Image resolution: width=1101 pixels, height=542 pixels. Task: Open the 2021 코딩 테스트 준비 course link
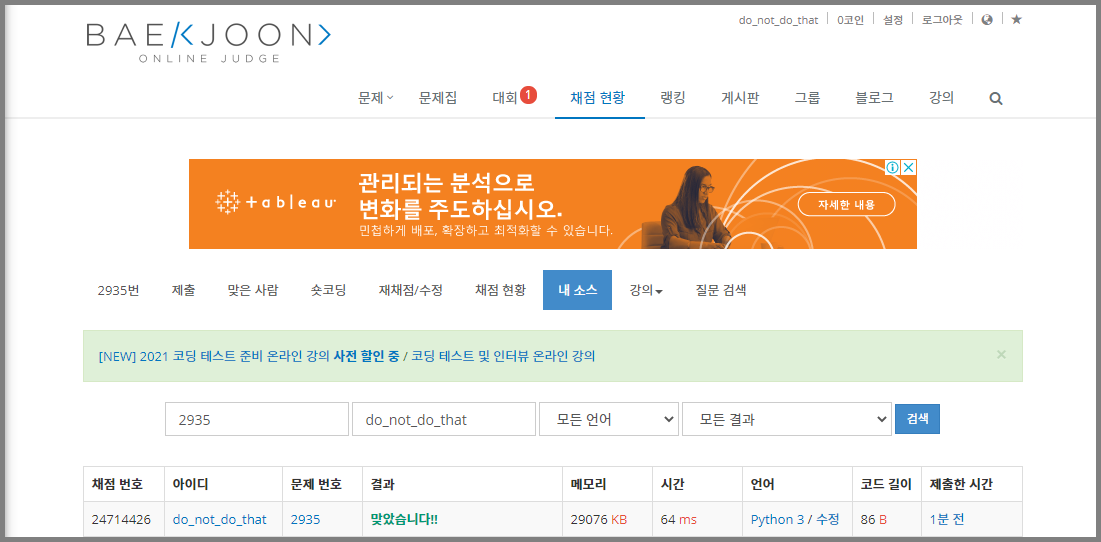click(x=249, y=356)
